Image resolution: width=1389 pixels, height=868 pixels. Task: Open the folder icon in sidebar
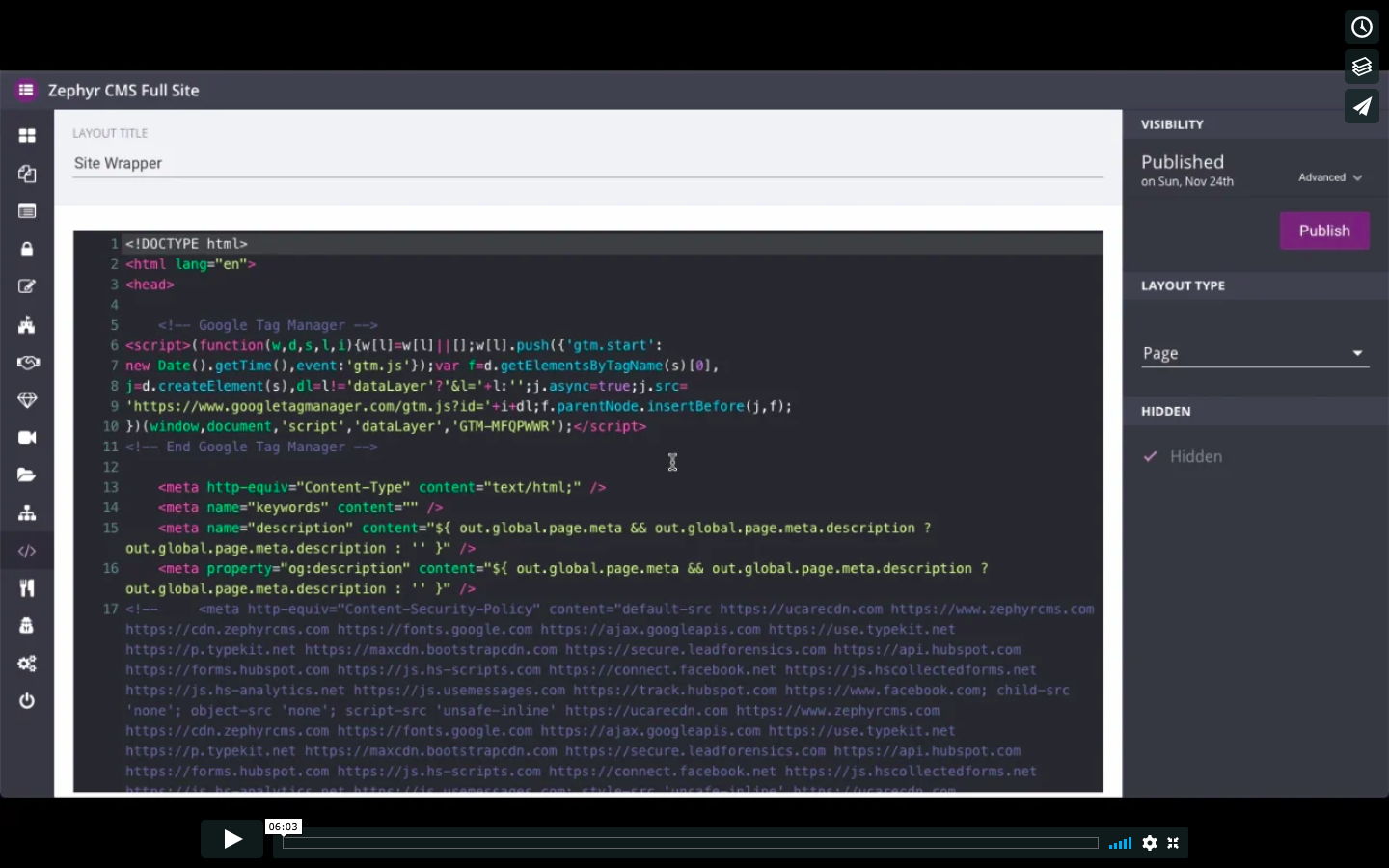(27, 475)
